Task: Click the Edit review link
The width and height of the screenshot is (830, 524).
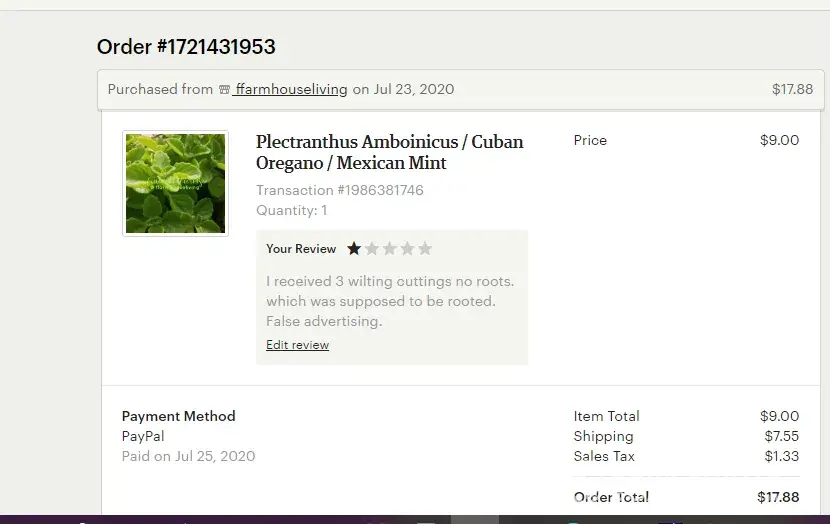Action: tap(297, 345)
